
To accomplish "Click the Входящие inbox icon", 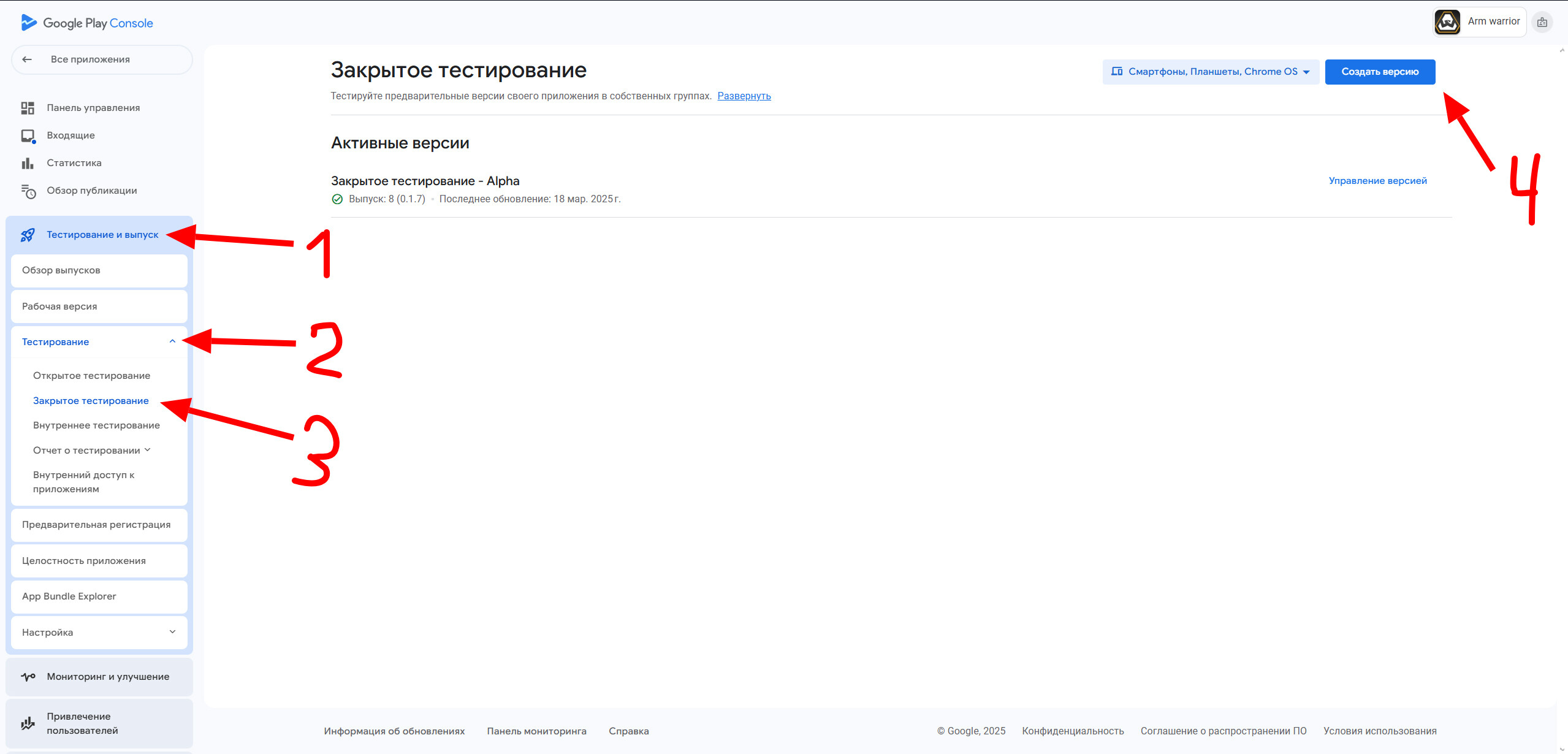I will click(28, 136).
